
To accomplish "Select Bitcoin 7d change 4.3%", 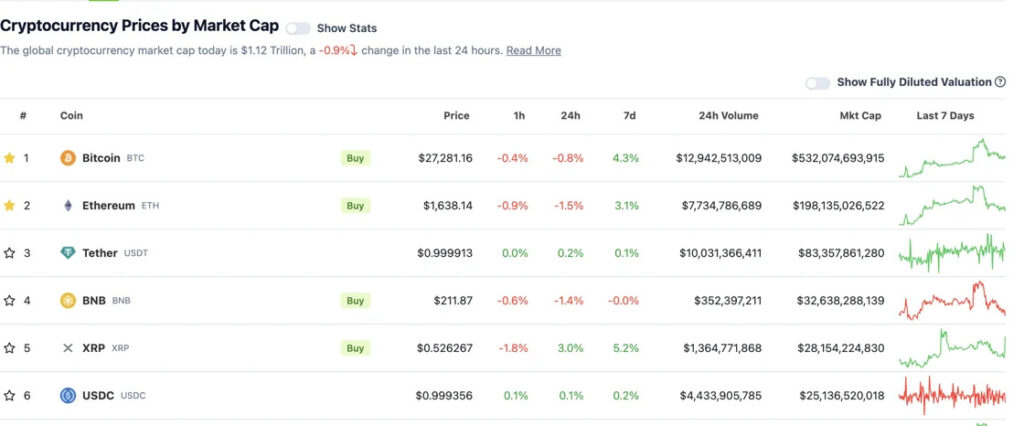I will pyautogui.click(x=626, y=158).
